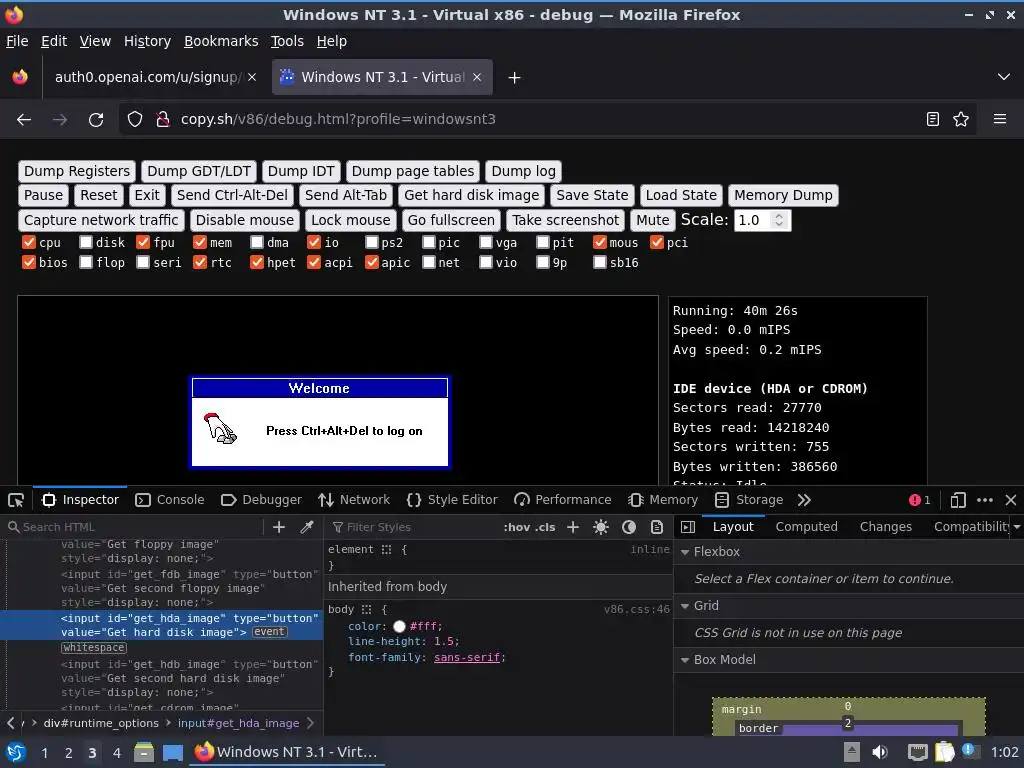Click Get hard disk image button
The width and height of the screenshot is (1024, 768).
472,195
